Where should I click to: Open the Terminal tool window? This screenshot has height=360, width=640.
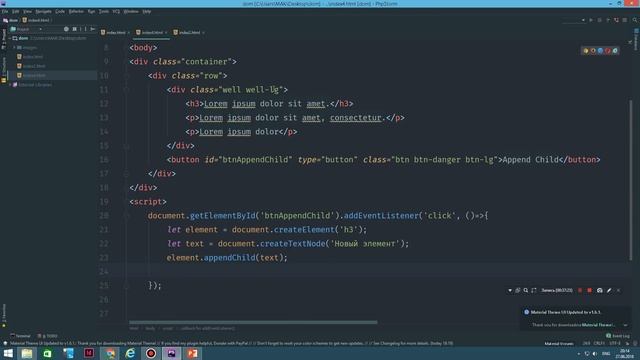(20, 336)
